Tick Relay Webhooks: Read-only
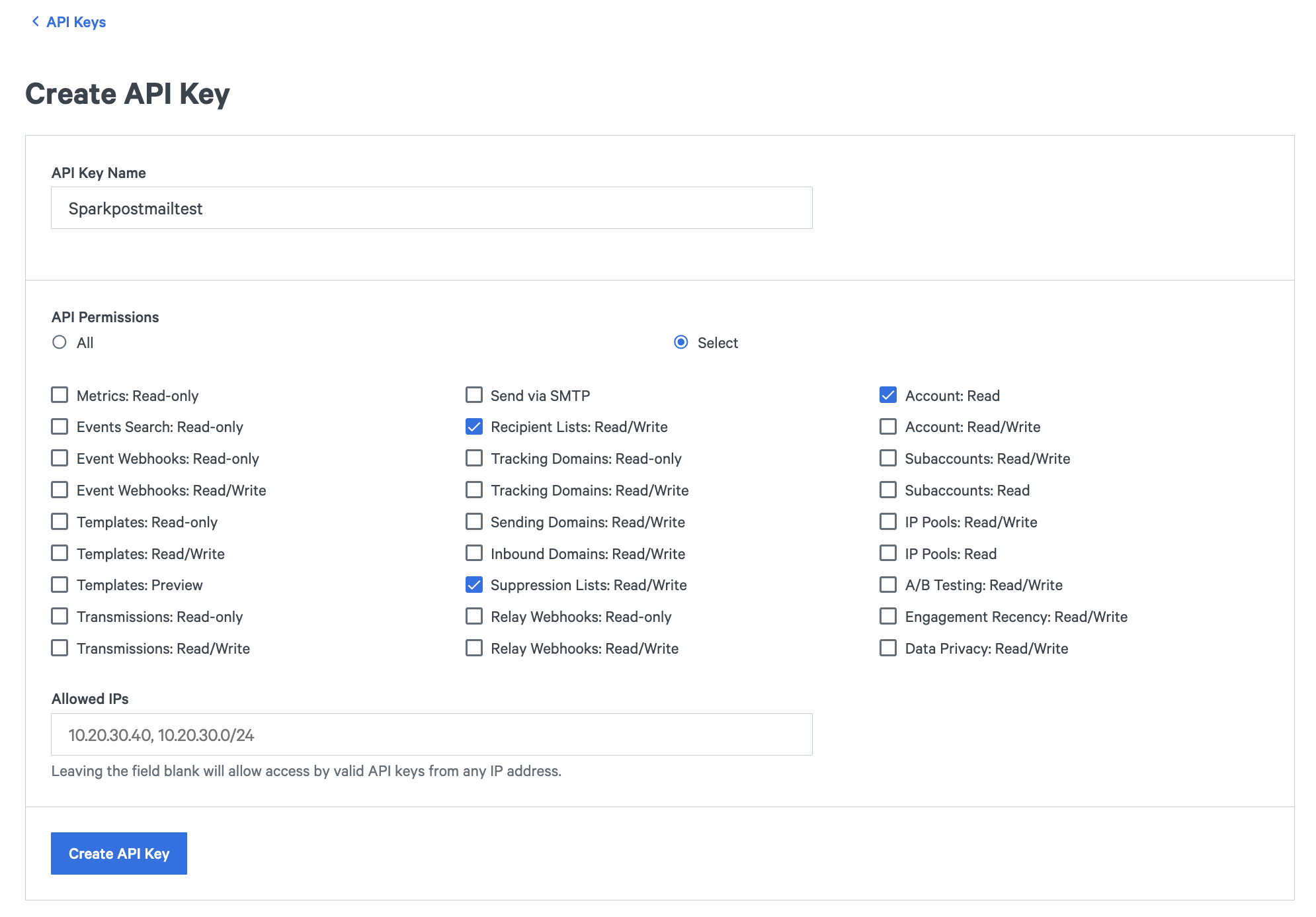This screenshot has width=1316, height=917. click(x=473, y=617)
